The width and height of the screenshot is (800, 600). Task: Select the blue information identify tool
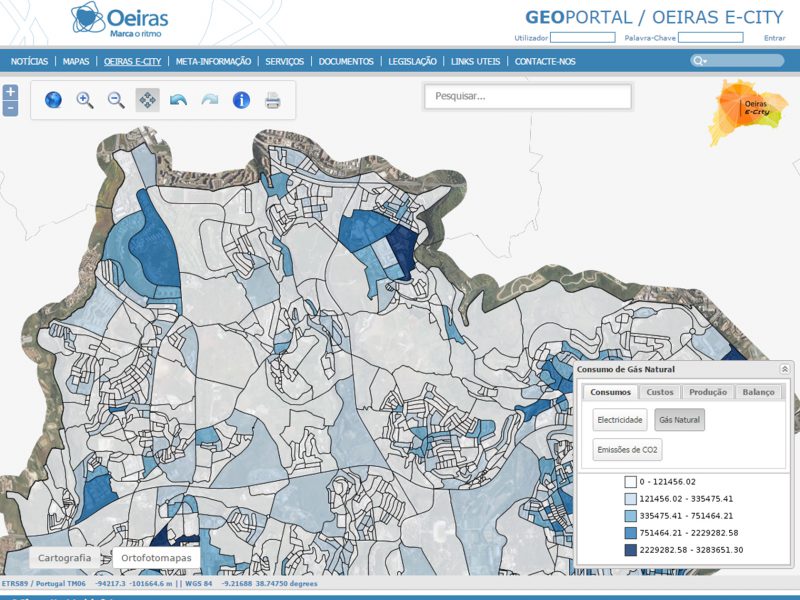click(x=241, y=100)
